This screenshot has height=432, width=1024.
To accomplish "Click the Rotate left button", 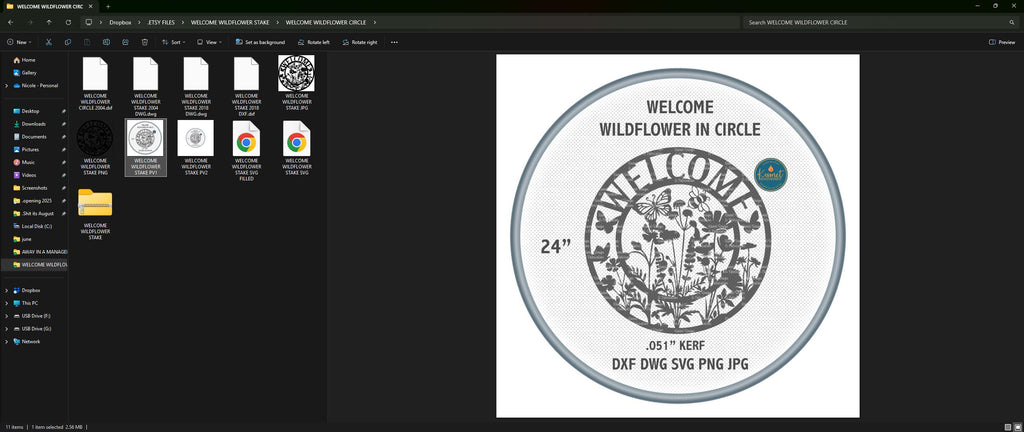I will pos(313,42).
